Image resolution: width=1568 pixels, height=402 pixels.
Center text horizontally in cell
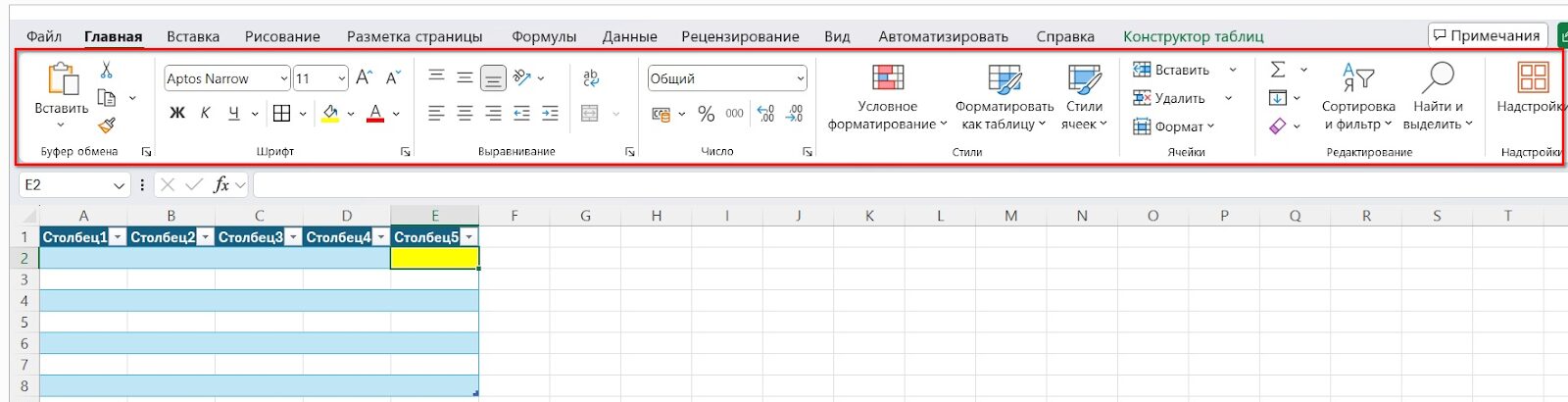465,114
